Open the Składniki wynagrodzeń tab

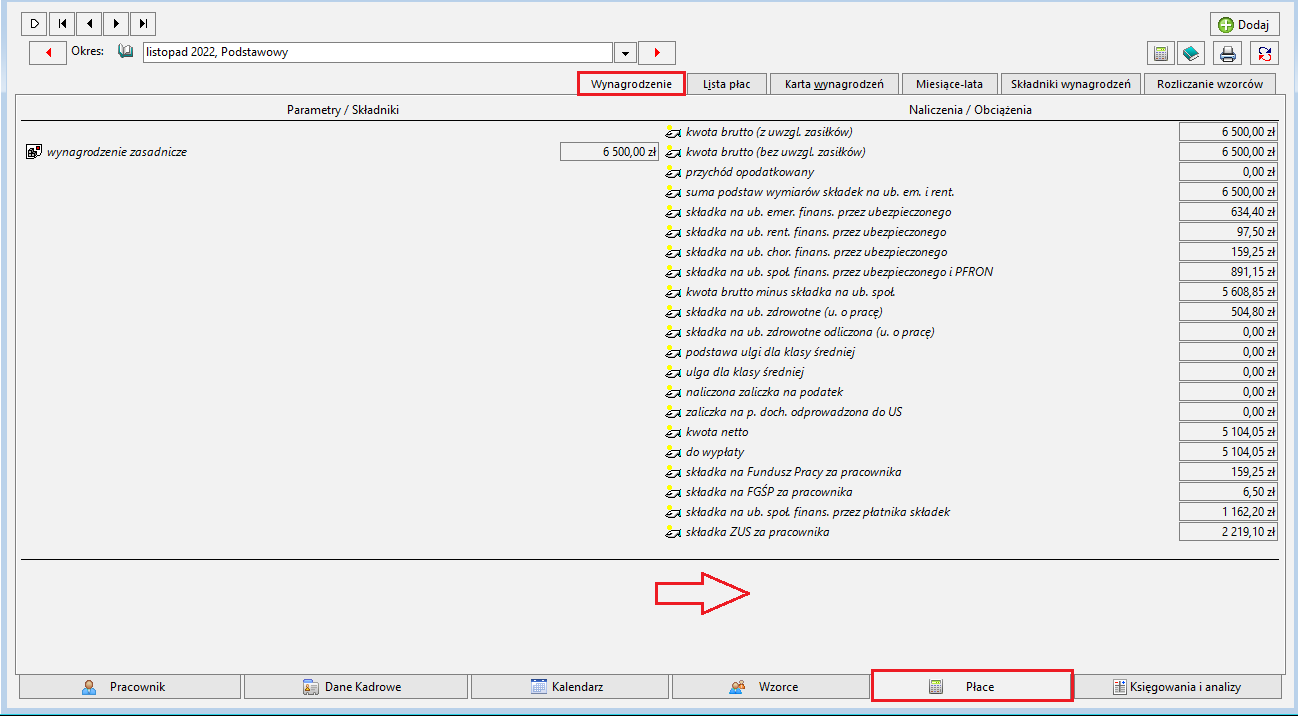tap(1070, 84)
